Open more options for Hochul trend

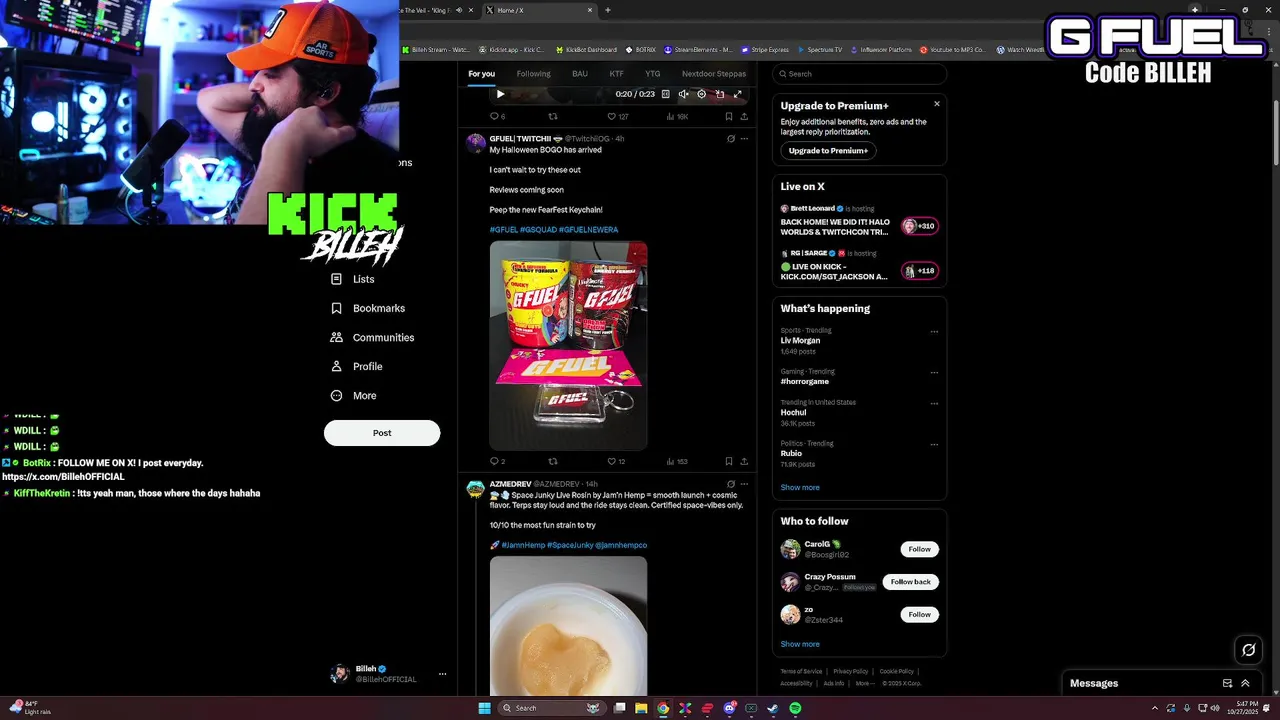pyautogui.click(x=934, y=404)
